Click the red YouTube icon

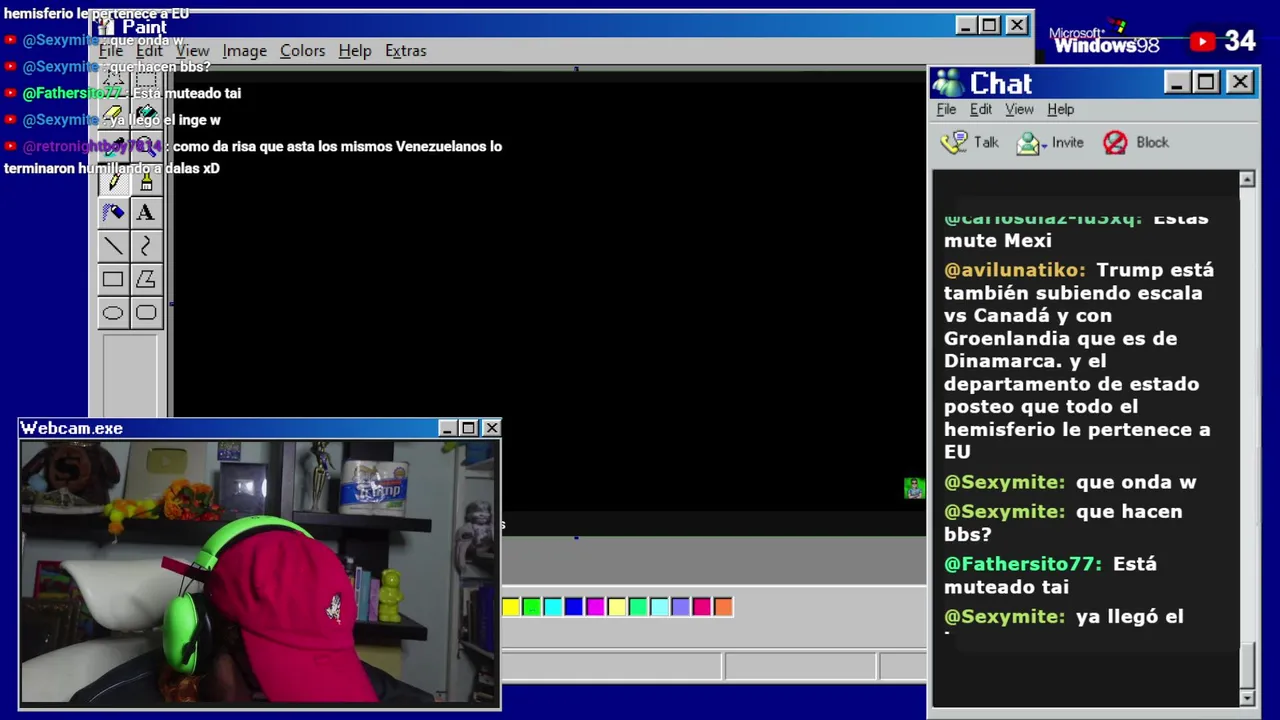pos(1203,41)
